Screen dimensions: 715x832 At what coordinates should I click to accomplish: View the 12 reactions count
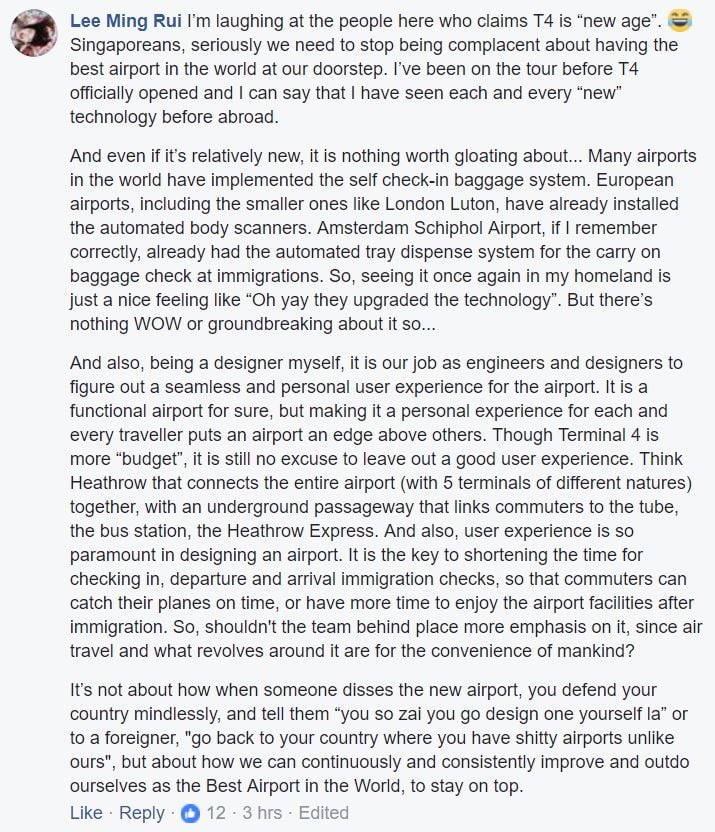(x=216, y=813)
